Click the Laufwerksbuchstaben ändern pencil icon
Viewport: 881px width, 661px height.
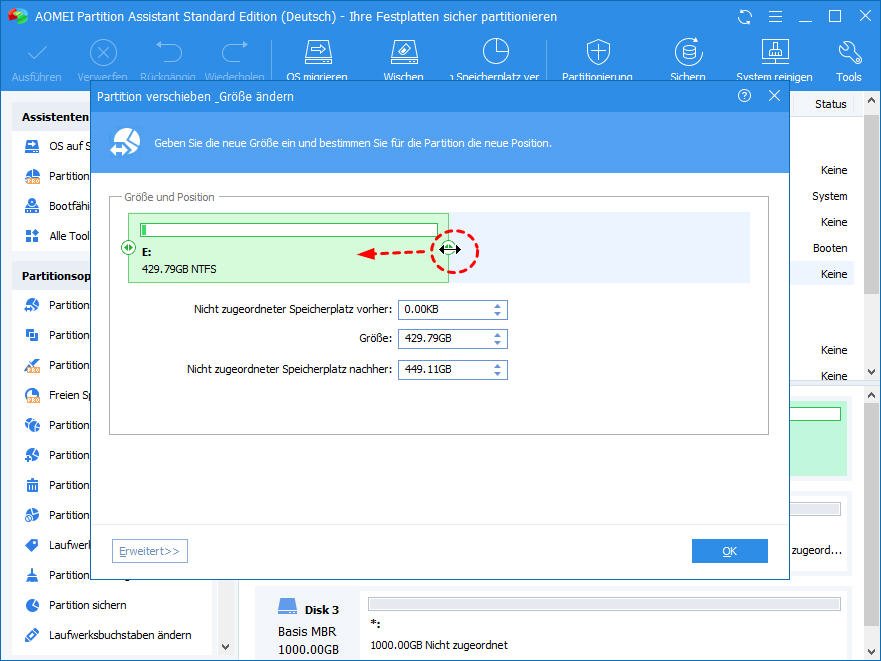pos(32,635)
